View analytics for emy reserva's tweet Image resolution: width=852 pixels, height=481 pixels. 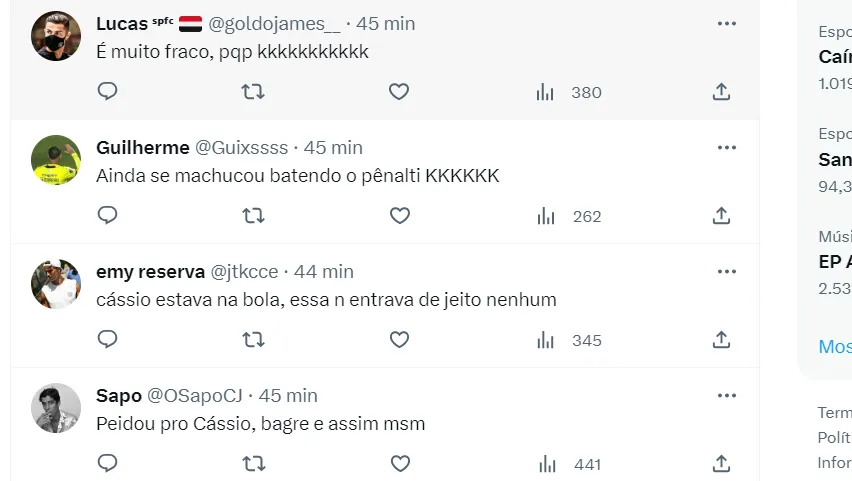[x=545, y=340]
